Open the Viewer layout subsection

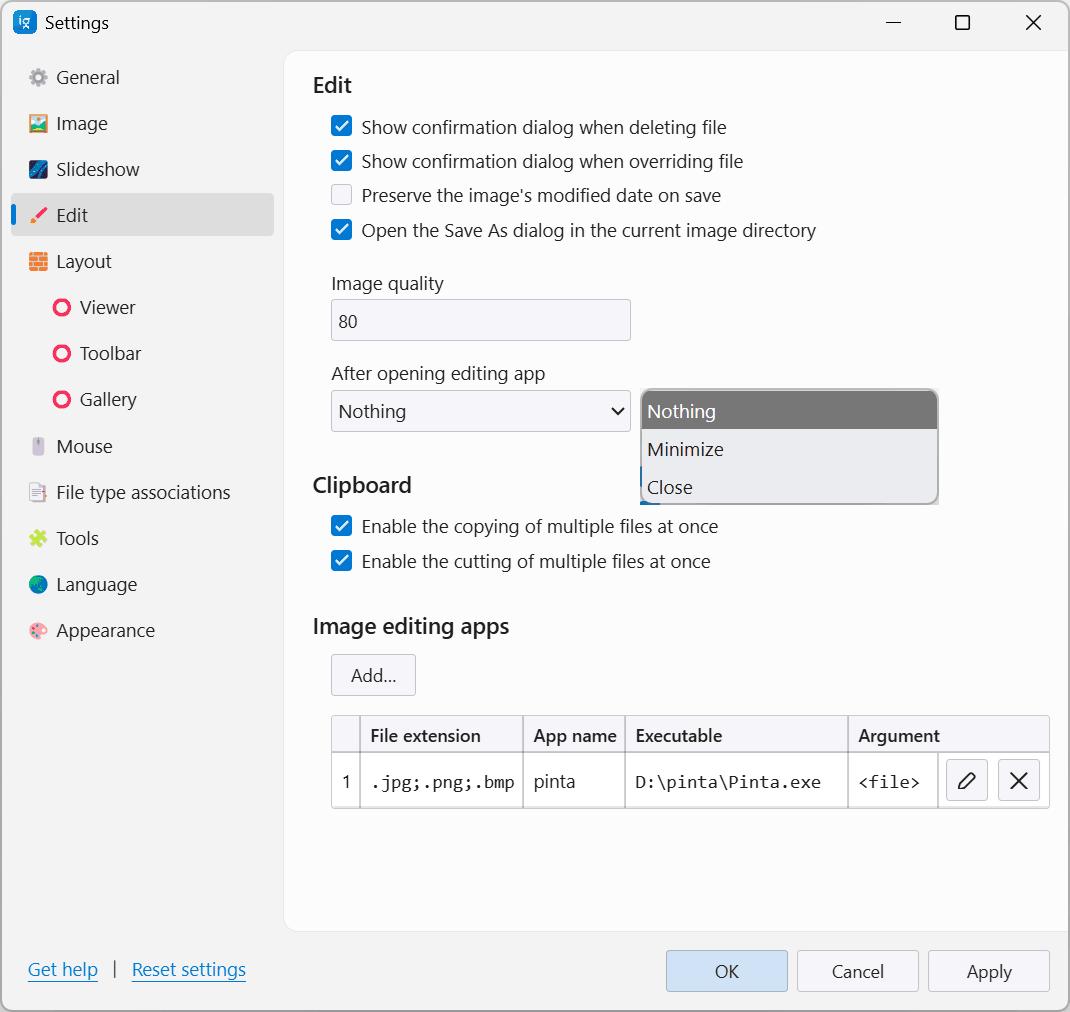point(107,308)
